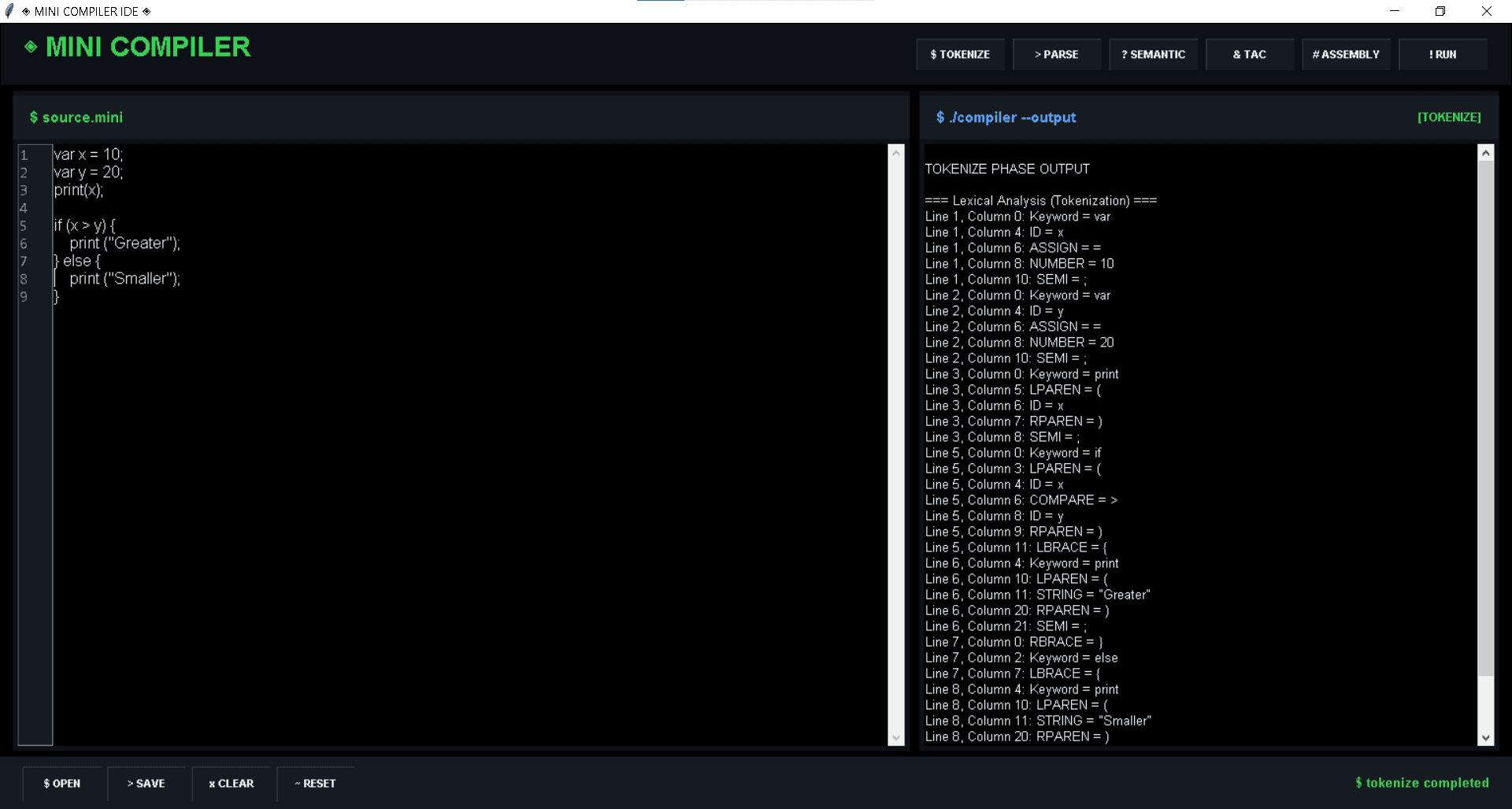The height and width of the screenshot is (809, 1512).
Task: Run the TOKENIZE phase
Action: 960,54
